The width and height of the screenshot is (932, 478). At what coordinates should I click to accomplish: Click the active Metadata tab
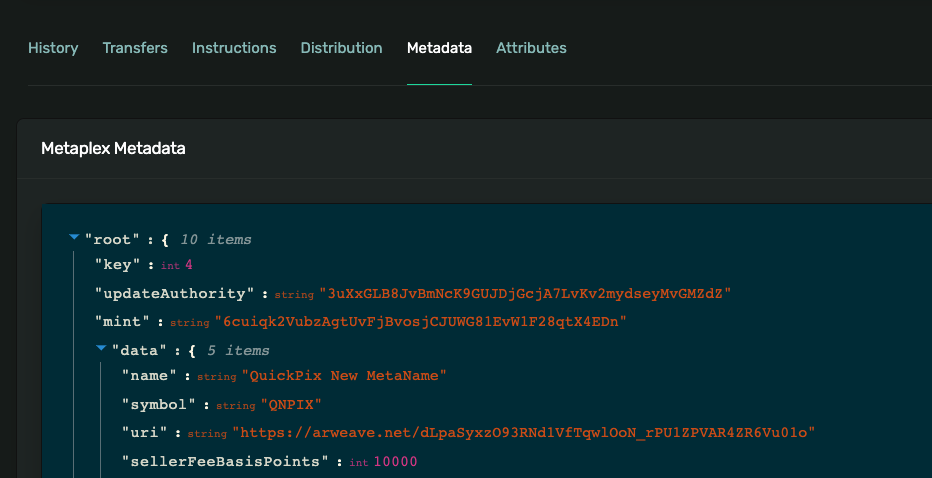[439, 48]
